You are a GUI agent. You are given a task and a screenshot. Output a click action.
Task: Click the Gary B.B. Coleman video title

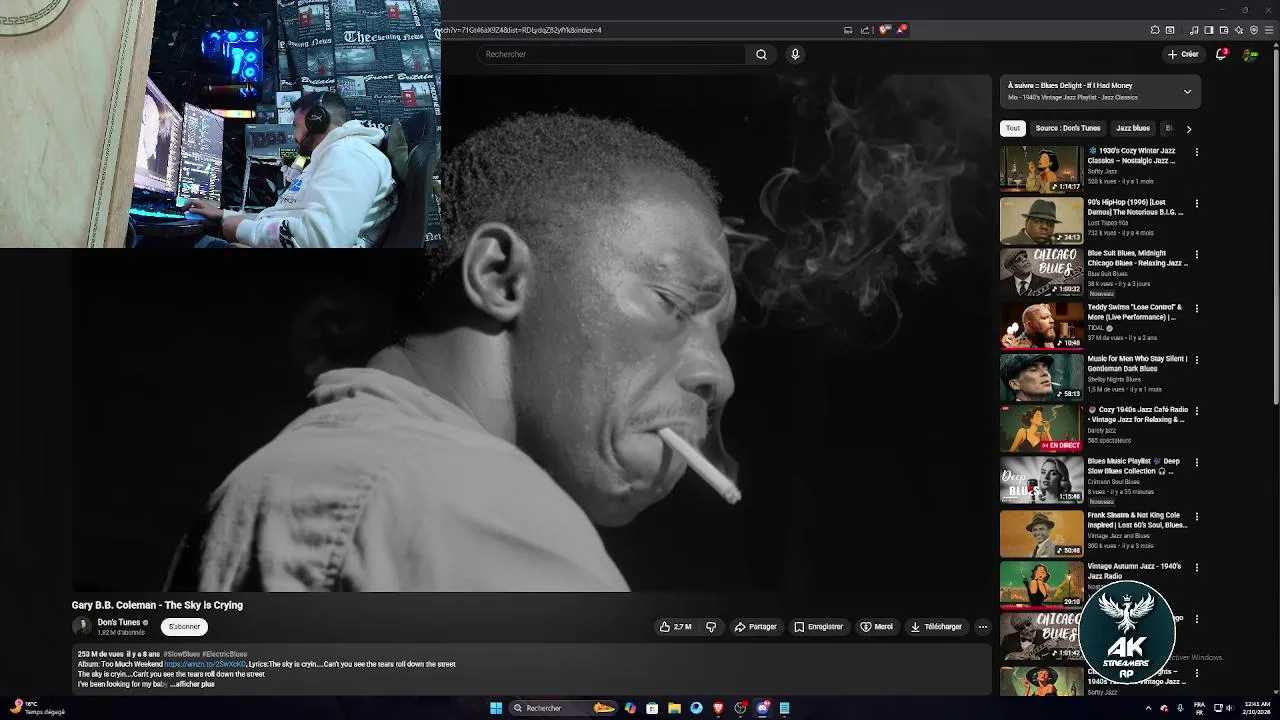[x=157, y=605]
